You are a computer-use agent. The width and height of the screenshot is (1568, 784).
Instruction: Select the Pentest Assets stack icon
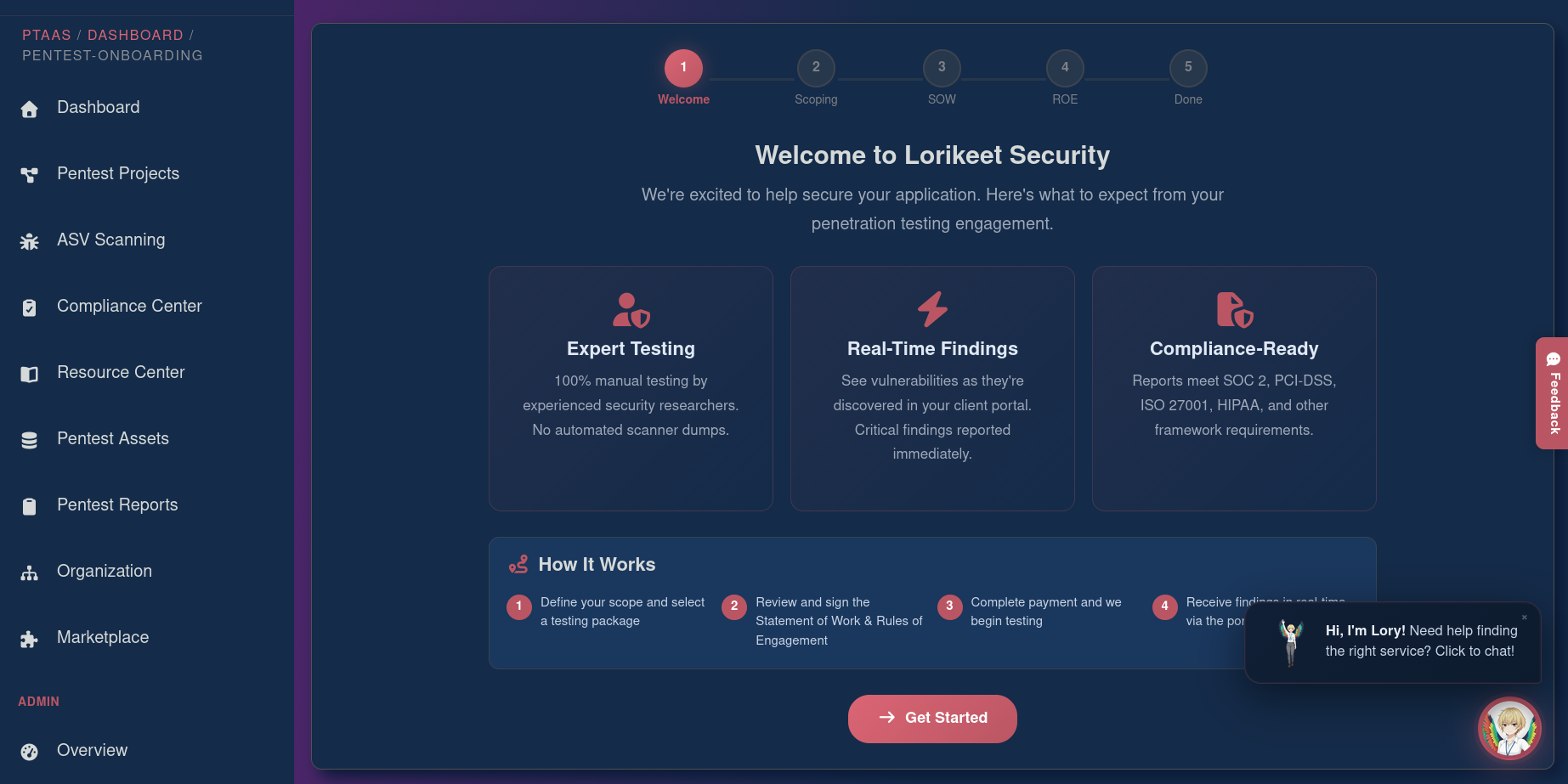coord(30,439)
